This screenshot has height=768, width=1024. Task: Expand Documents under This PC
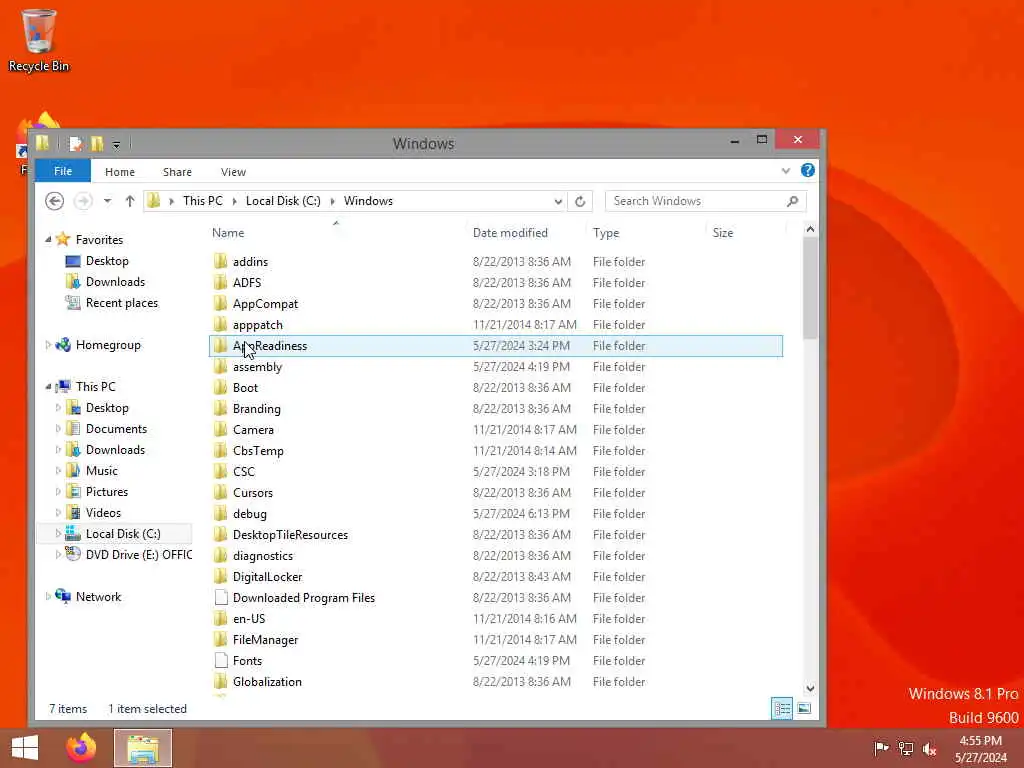point(58,429)
